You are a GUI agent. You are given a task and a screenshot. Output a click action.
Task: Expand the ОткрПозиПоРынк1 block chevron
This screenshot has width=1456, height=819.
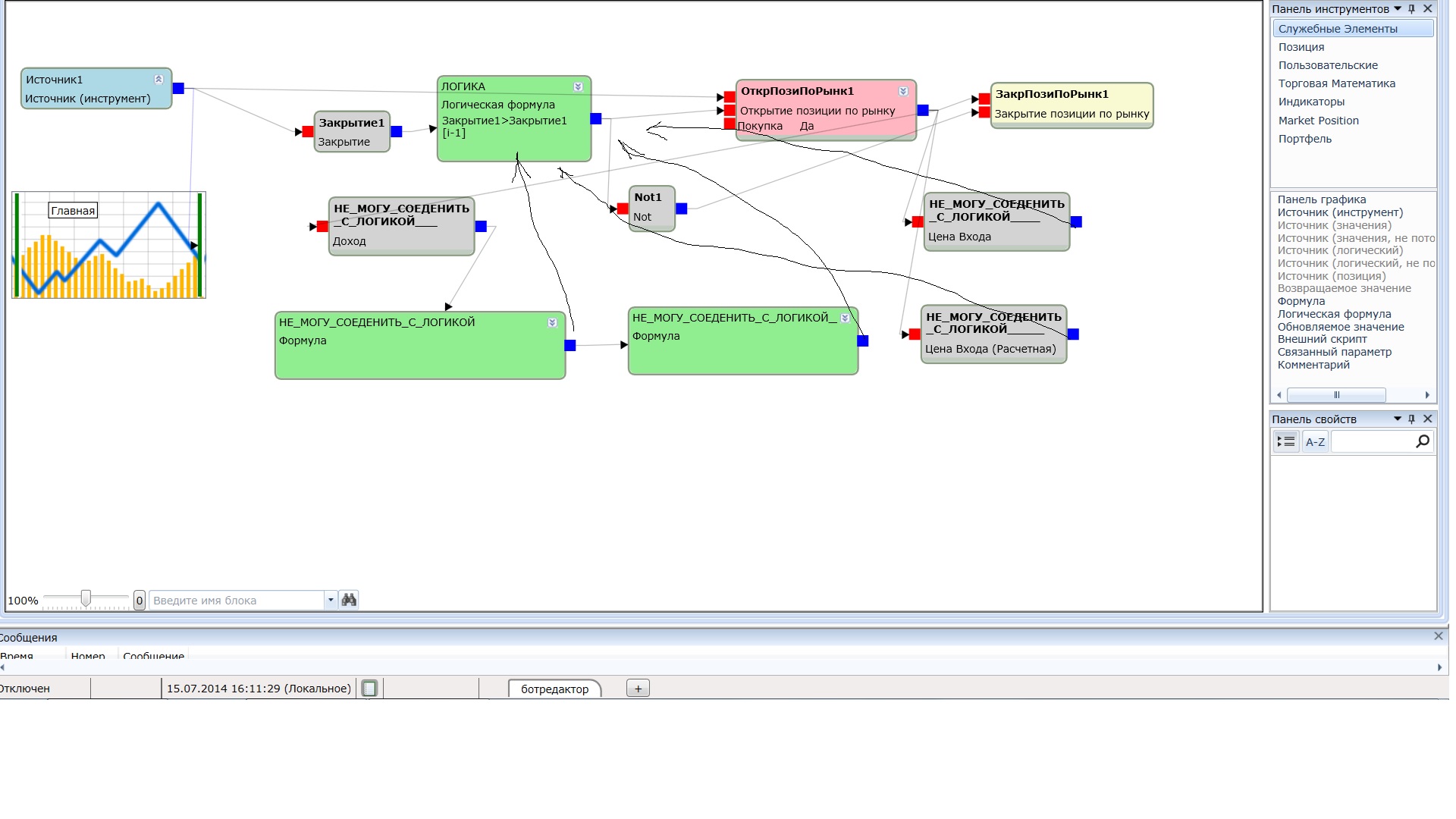(903, 91)
